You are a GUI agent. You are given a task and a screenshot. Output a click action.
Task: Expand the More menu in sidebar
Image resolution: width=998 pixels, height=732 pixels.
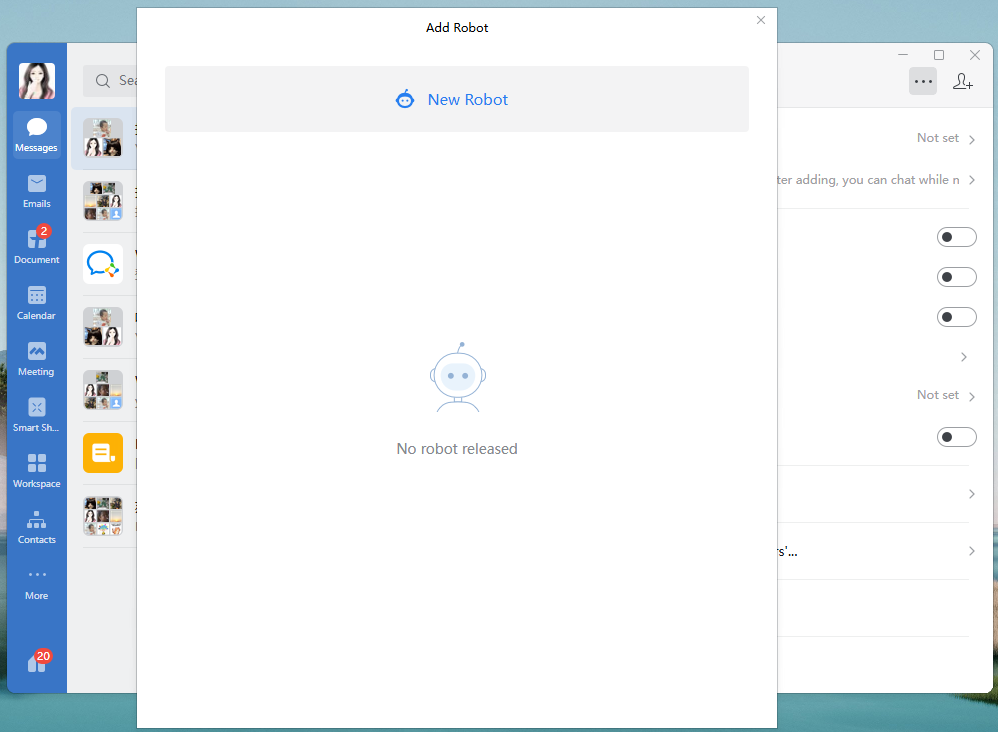(36, 582)
